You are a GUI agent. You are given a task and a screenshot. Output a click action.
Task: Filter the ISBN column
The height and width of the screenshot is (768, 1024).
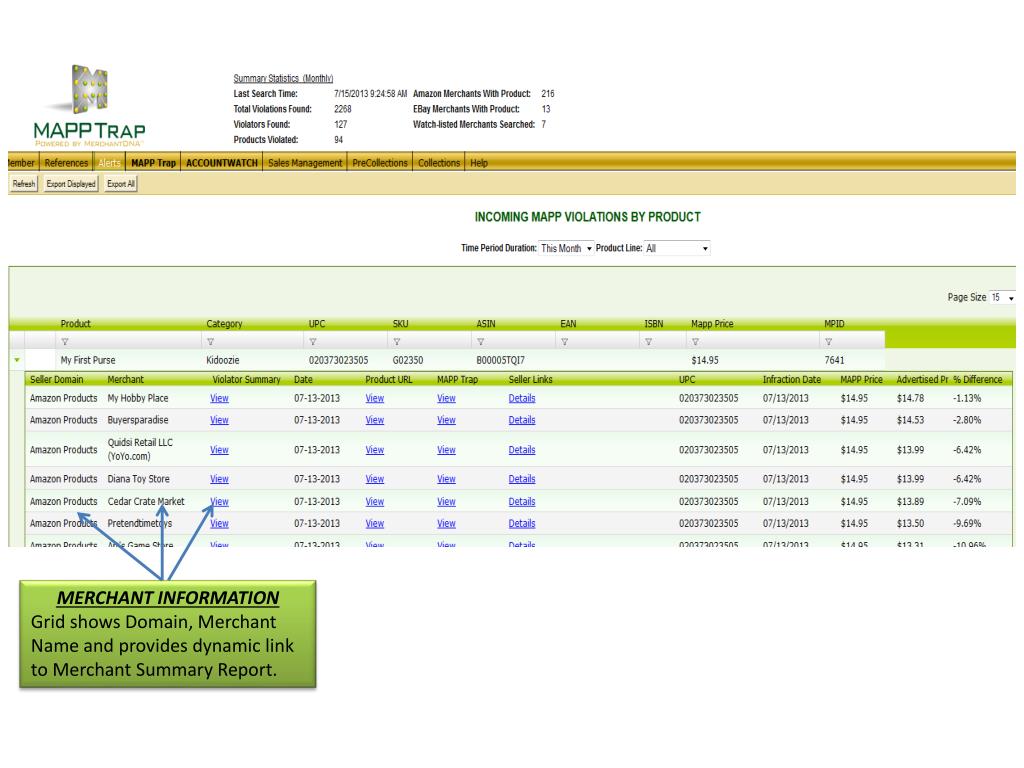pyautogui.click(x=648, y=342)
